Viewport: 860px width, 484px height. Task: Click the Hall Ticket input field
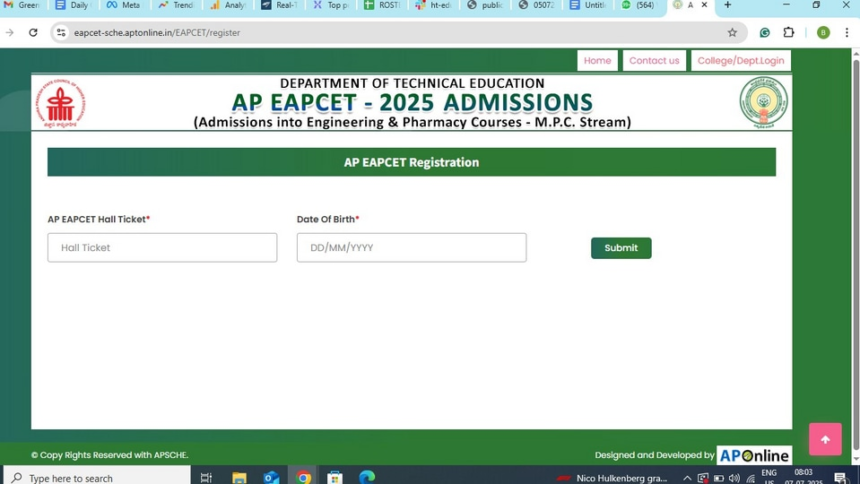tap(162, 248)
